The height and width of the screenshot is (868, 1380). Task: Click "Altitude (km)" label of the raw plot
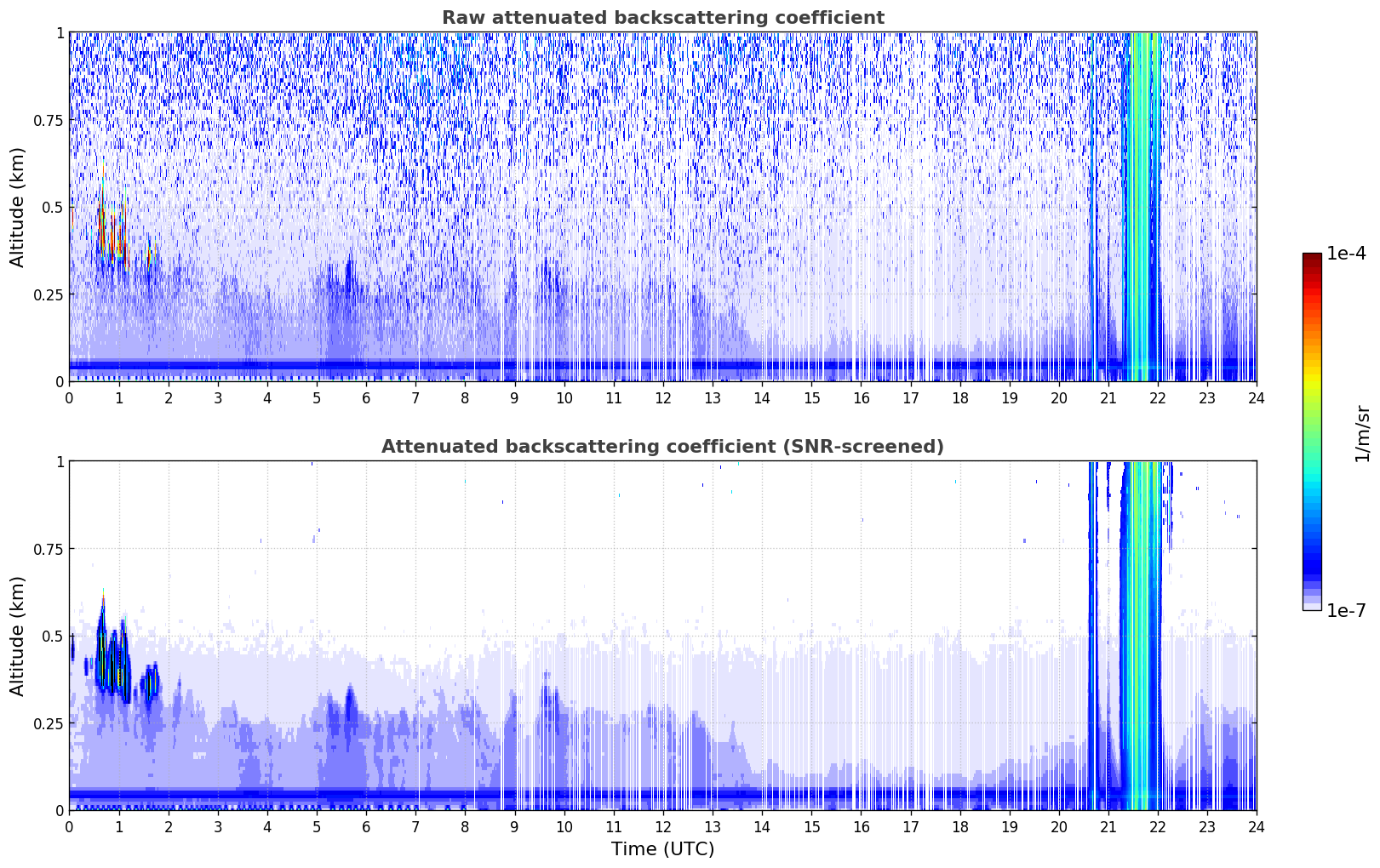tap(18, 207)
